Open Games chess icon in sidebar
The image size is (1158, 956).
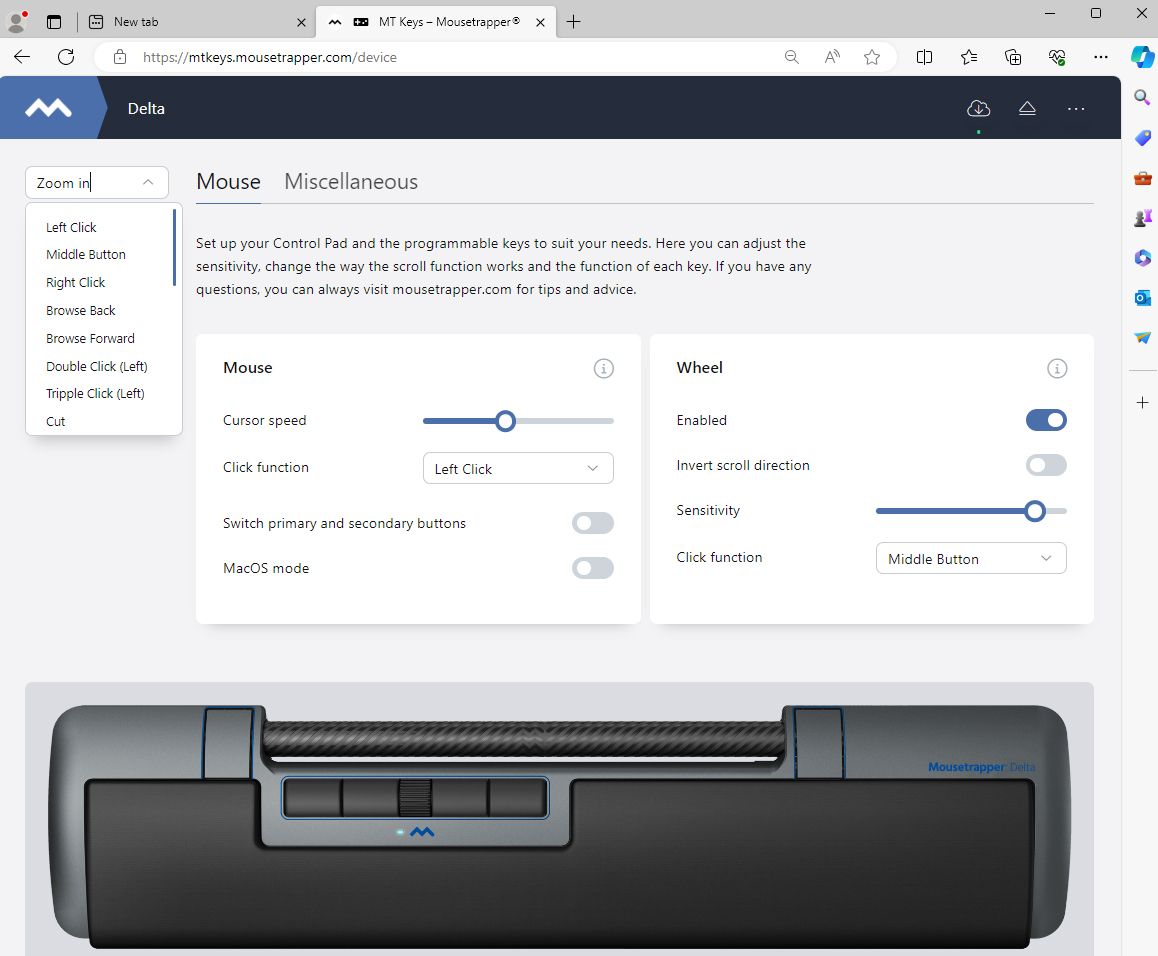pyautogui.click(x=1142, y=218)
